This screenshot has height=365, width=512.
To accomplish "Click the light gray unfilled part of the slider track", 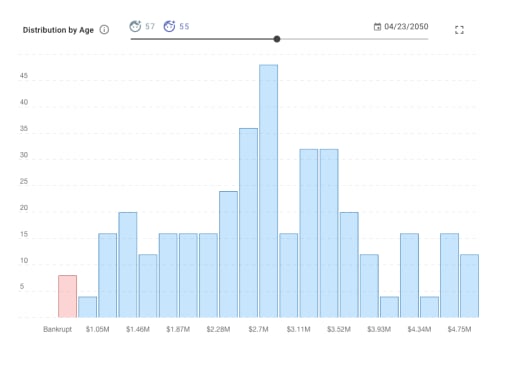I will click(354, 39).
